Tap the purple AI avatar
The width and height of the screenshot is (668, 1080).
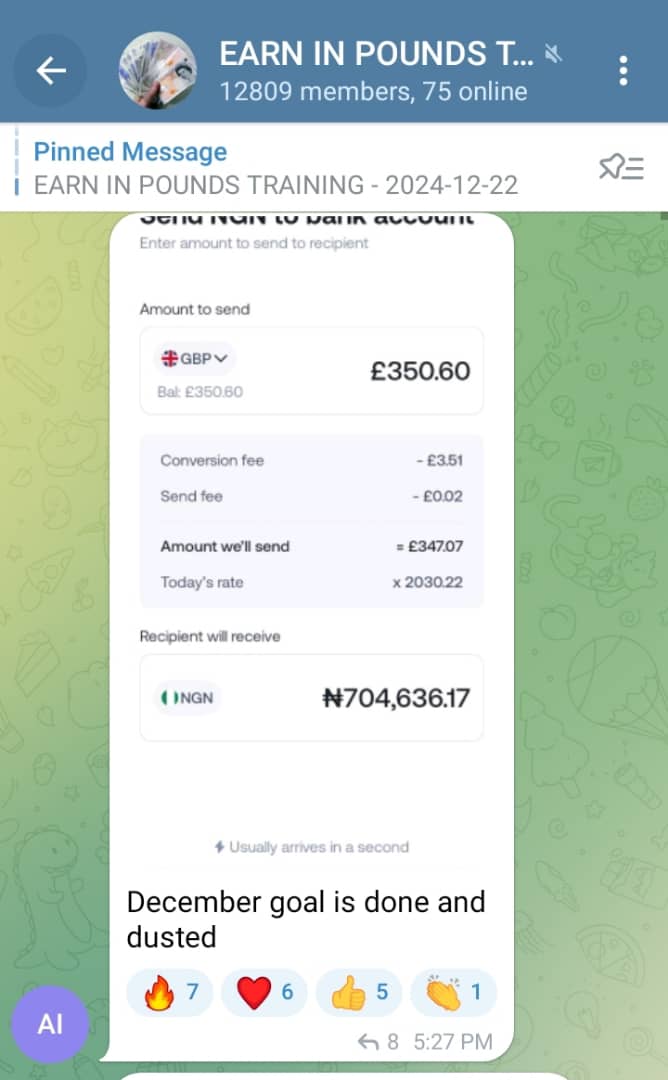50,1025
